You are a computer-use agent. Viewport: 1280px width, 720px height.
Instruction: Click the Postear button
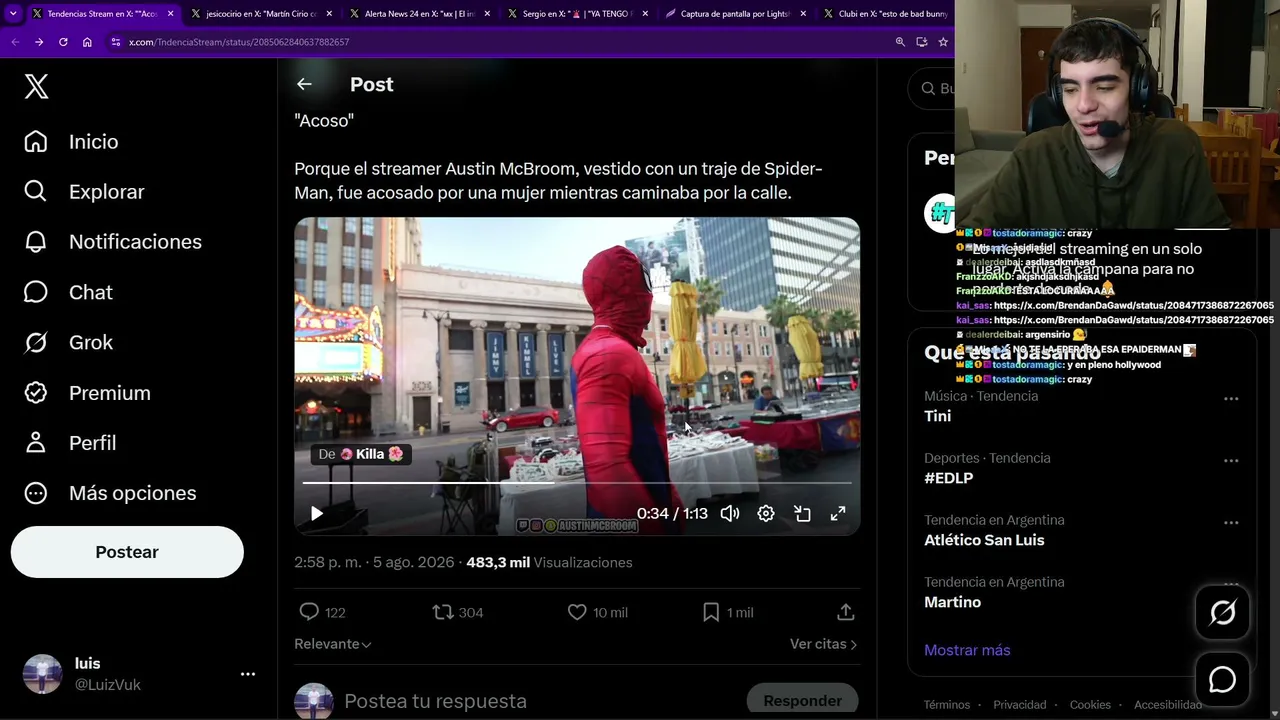pos(127,552)
